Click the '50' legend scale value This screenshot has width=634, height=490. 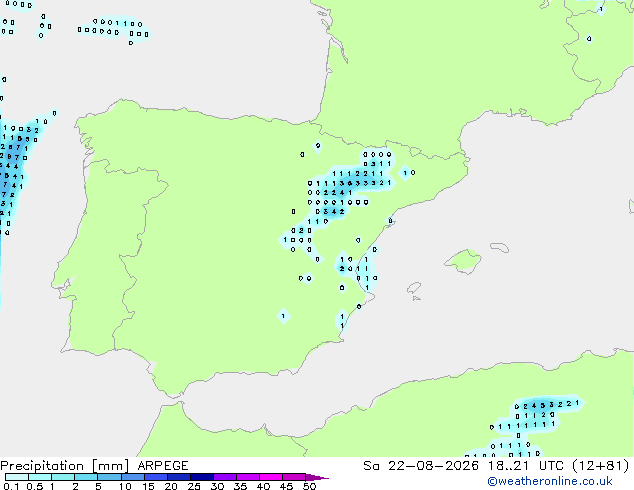tap(310, 486)
